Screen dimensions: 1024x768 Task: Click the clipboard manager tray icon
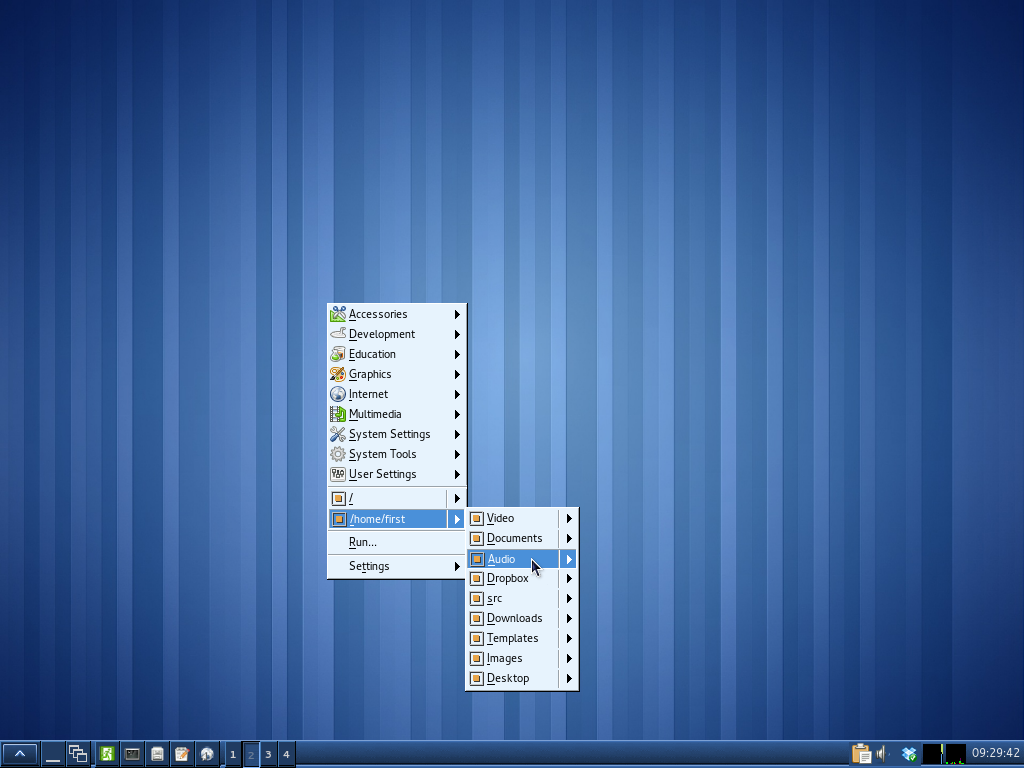point(861,754)
